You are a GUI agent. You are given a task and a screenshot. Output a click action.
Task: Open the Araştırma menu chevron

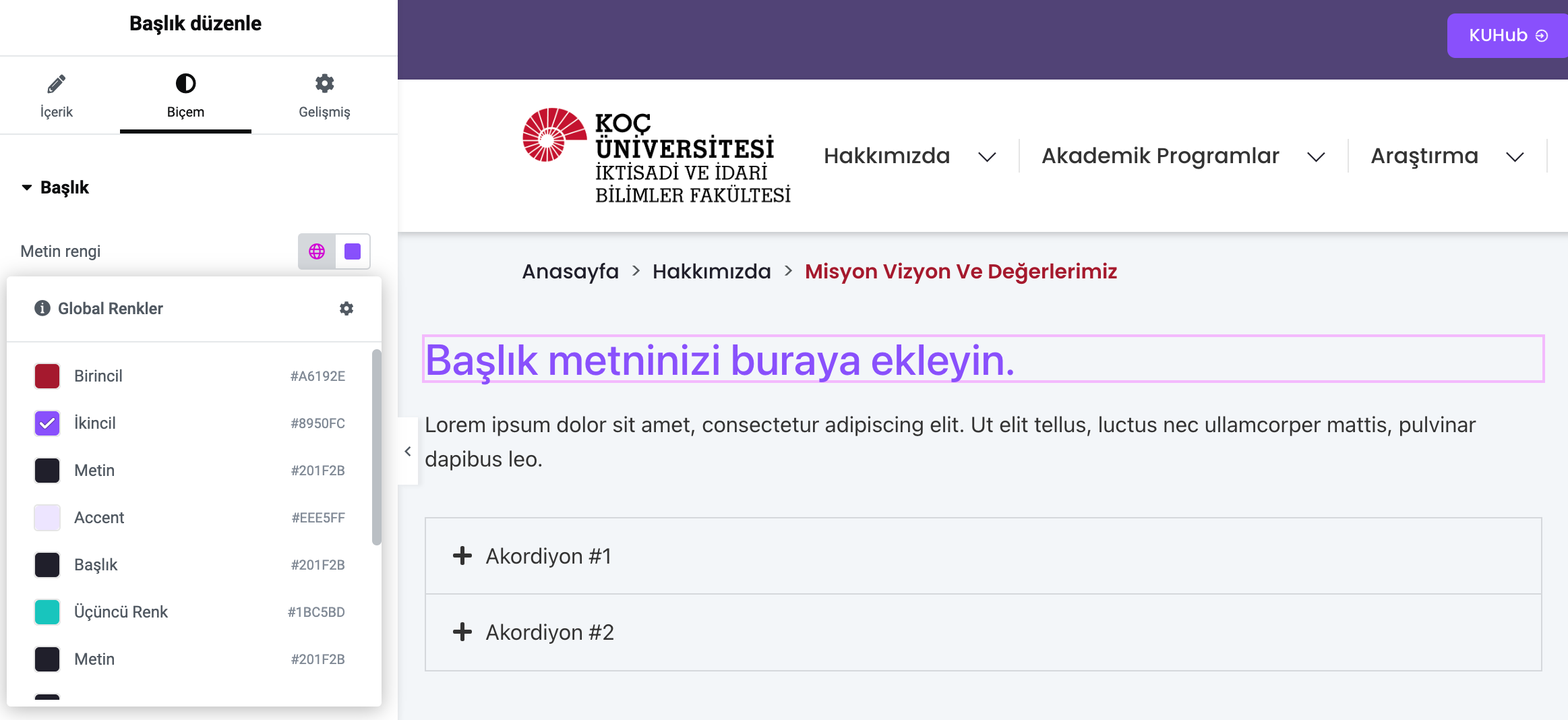point(1515,157)
